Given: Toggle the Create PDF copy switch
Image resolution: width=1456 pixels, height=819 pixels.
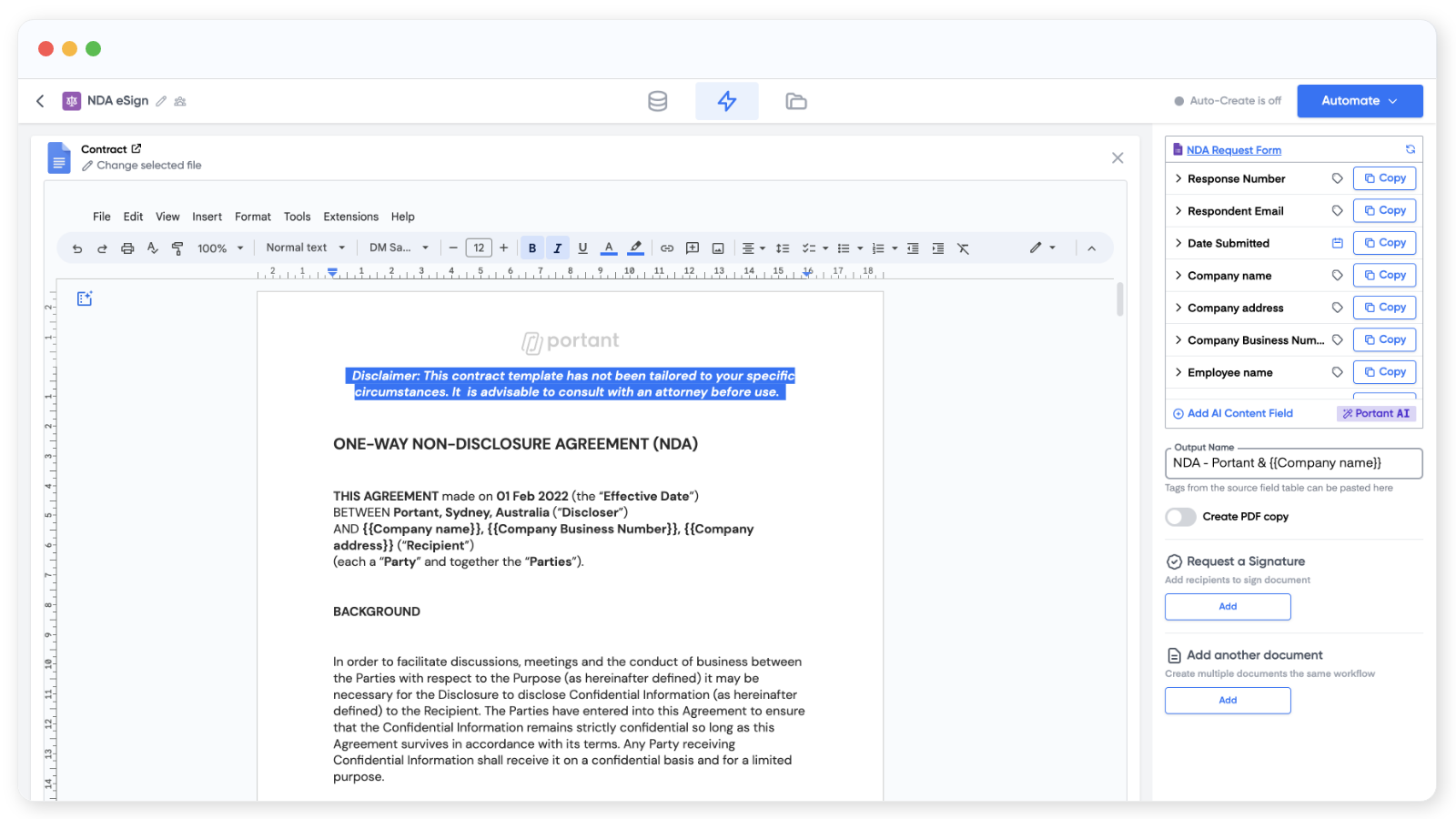Looking at the screenshot, I should click(1180, 517).
